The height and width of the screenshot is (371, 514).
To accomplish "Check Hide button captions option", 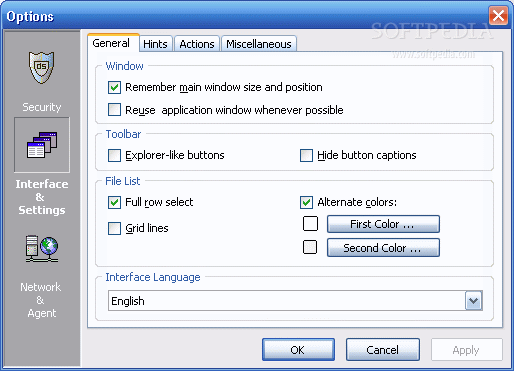I will tap(306, 155).
